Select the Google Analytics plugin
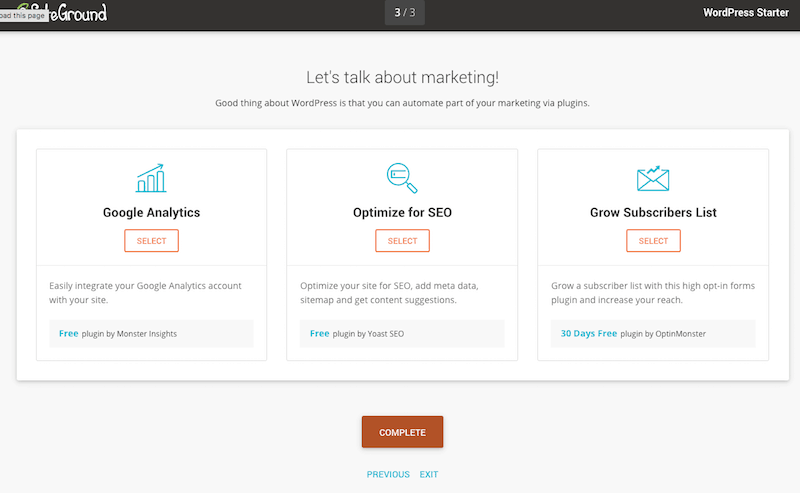 click(x=152, y=240)
